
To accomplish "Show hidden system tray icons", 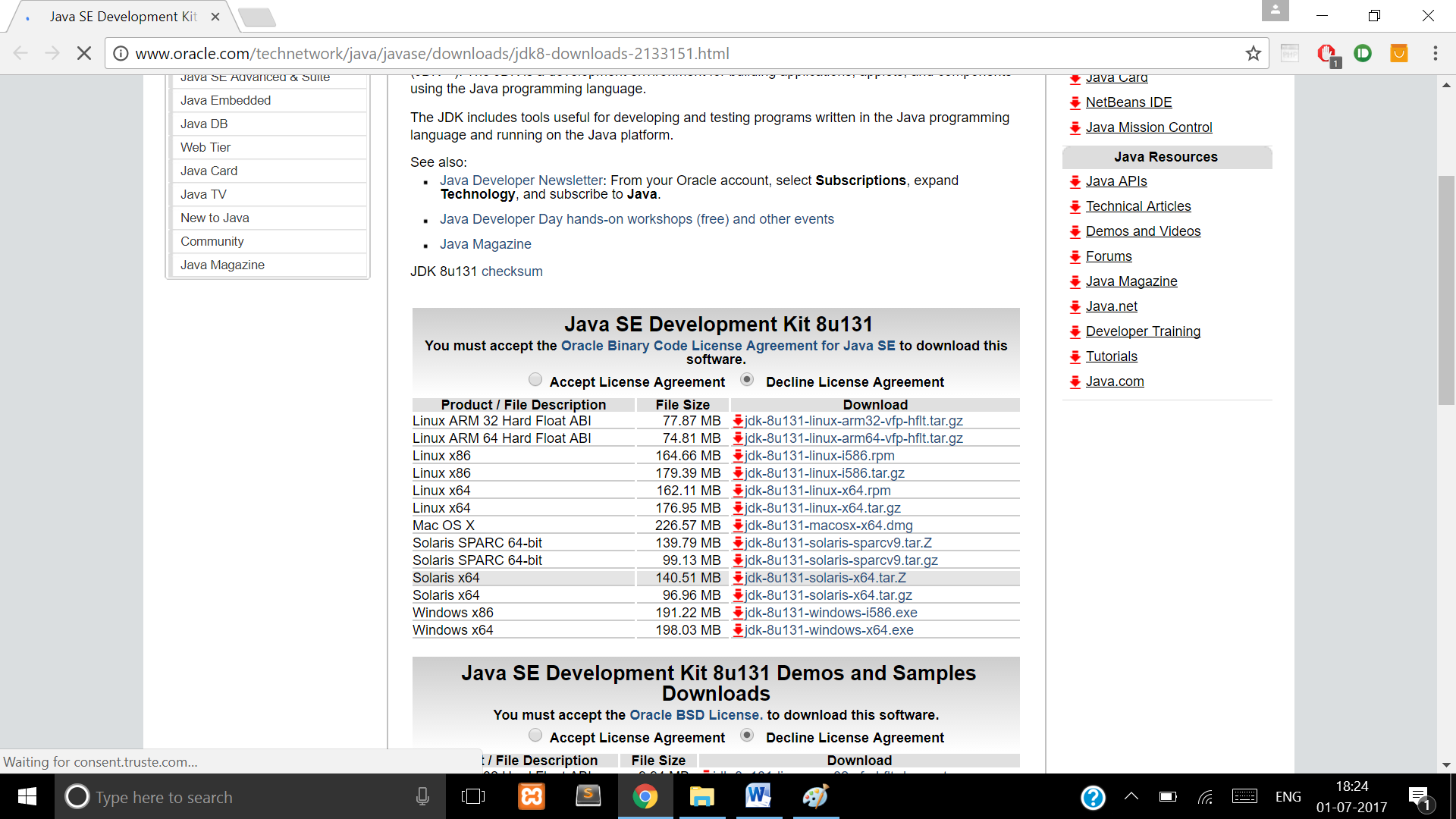I will [x=1131, y=796].
